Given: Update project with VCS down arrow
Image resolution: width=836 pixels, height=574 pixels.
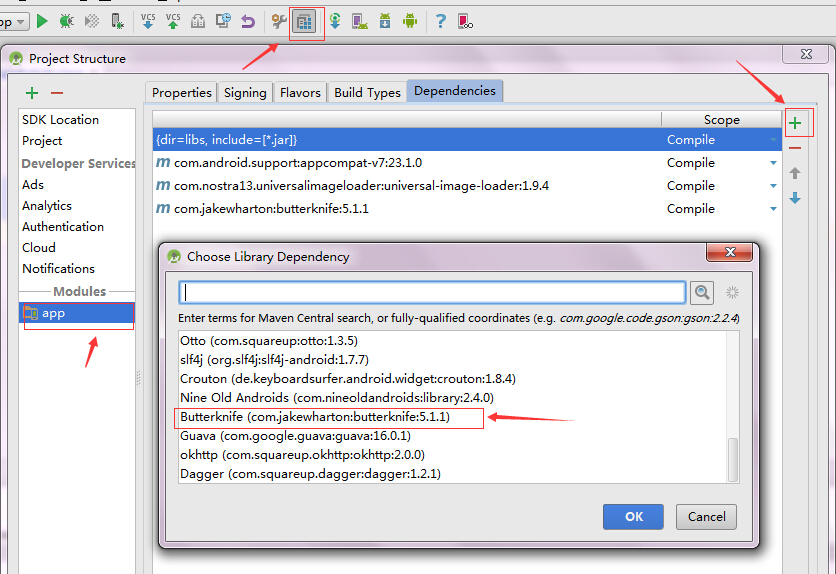Looking at the screenshot, I should [148, 21].
